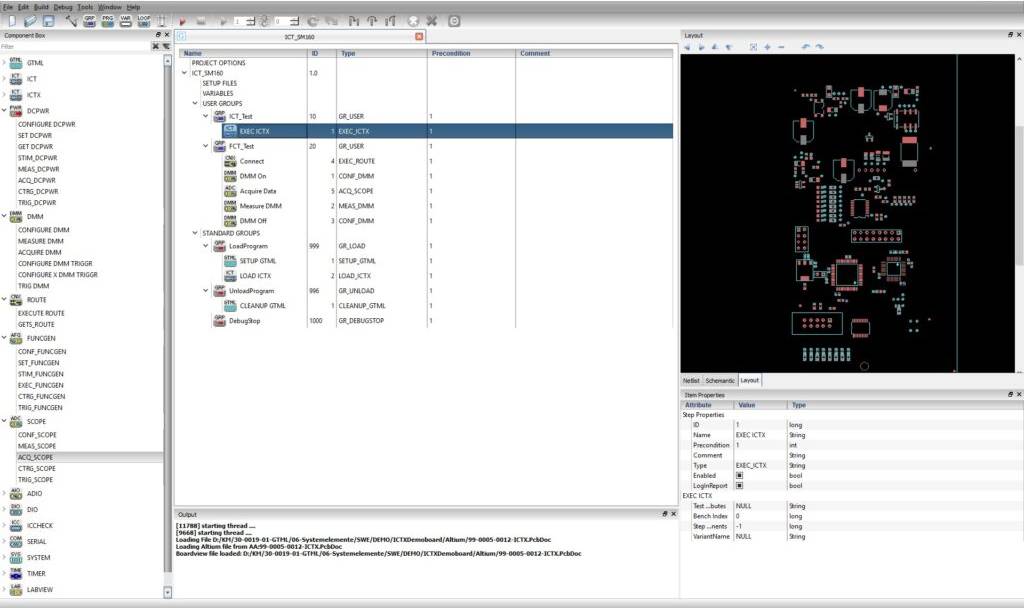Select the GRP group tool in the toolbar
Image resolution: width=1024 pixels, height=608 pixels.
point(92,20)
